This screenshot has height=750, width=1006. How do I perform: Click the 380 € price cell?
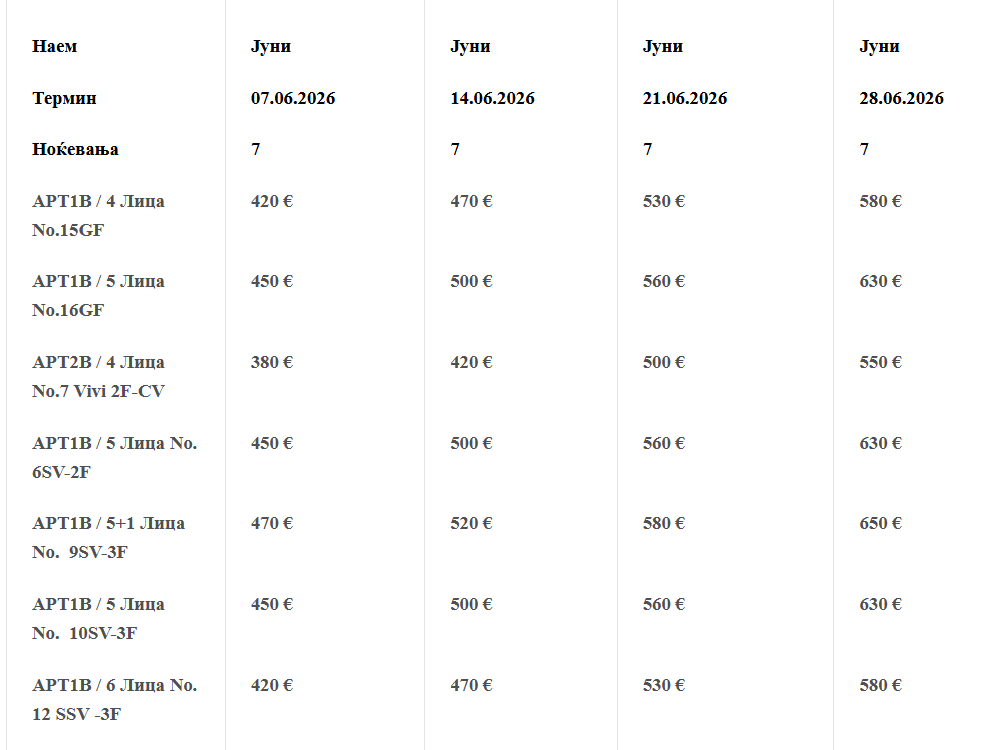tap(272, 362)
